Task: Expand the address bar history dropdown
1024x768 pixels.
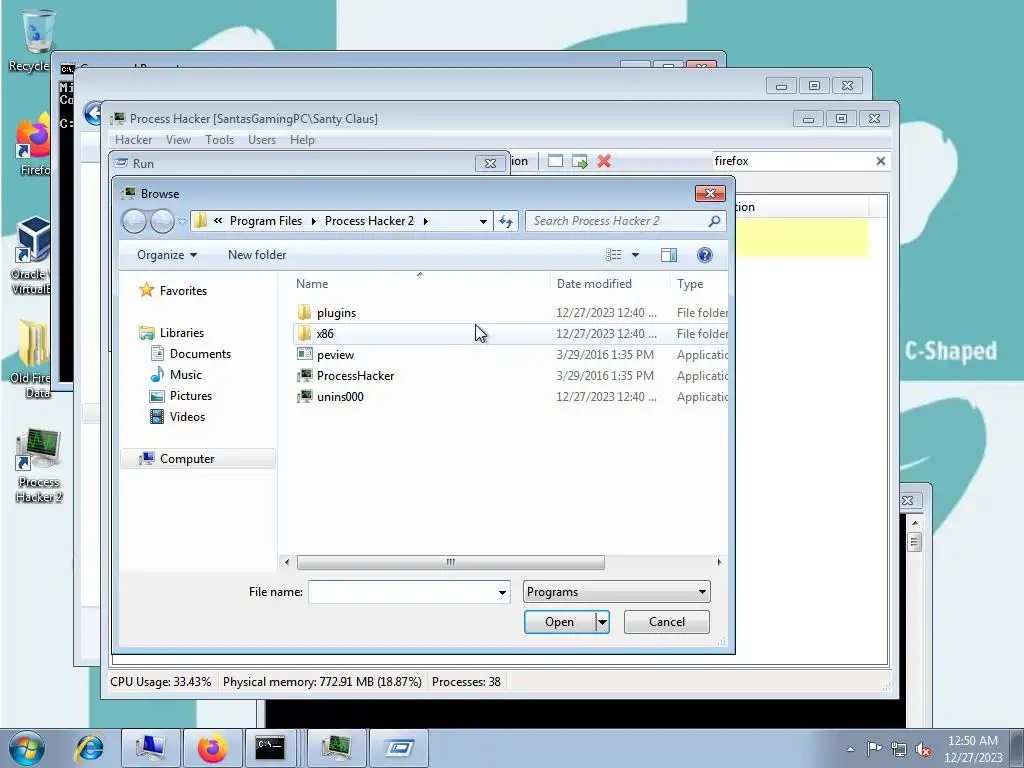Action: [x=483, y=221]
